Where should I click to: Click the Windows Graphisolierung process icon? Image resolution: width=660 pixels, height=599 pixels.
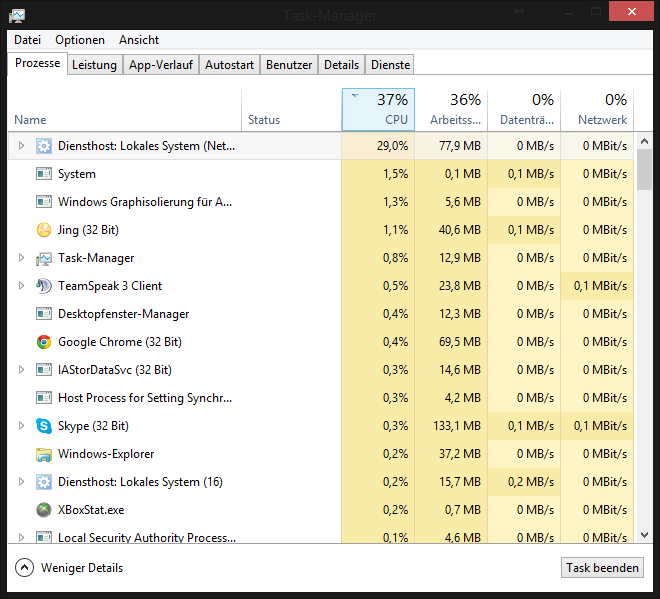(x=44, y=202)
